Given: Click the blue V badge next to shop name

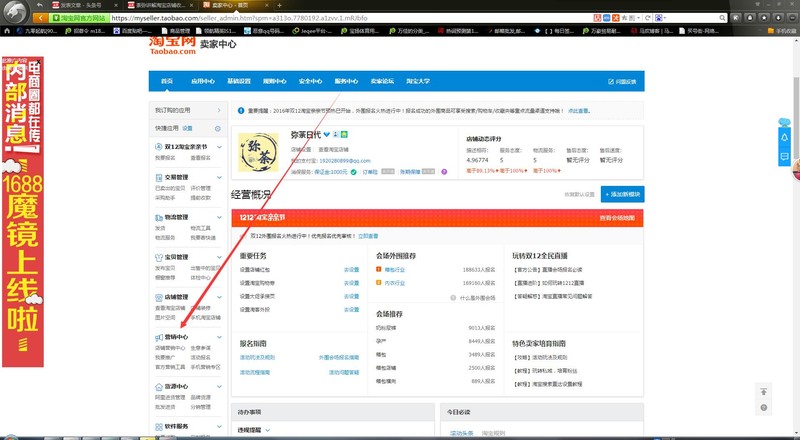Looking at the screenshot, I should (327, 135).
